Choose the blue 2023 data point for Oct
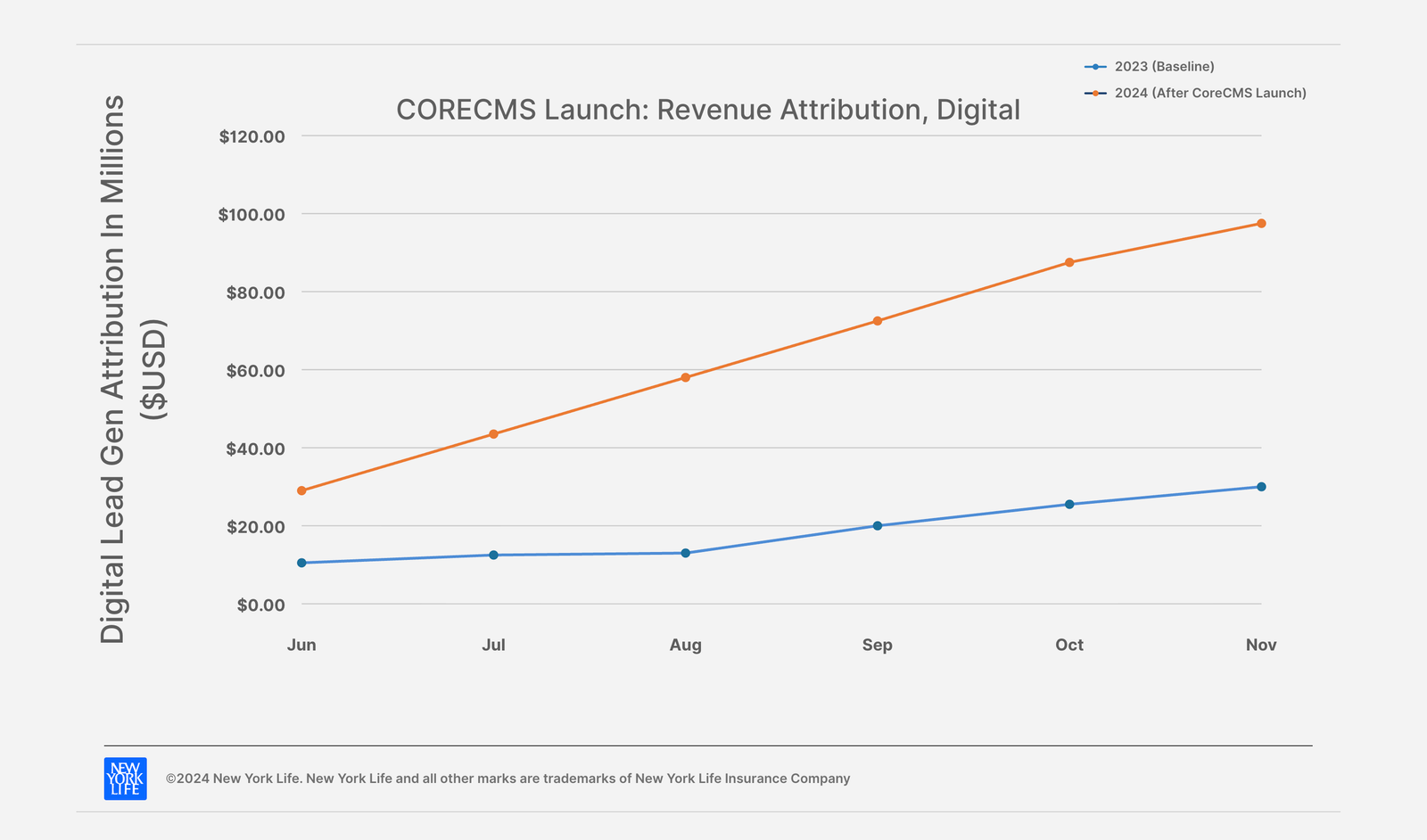The width and height of the screenshot is (1427, 840). pos(1069,504)
